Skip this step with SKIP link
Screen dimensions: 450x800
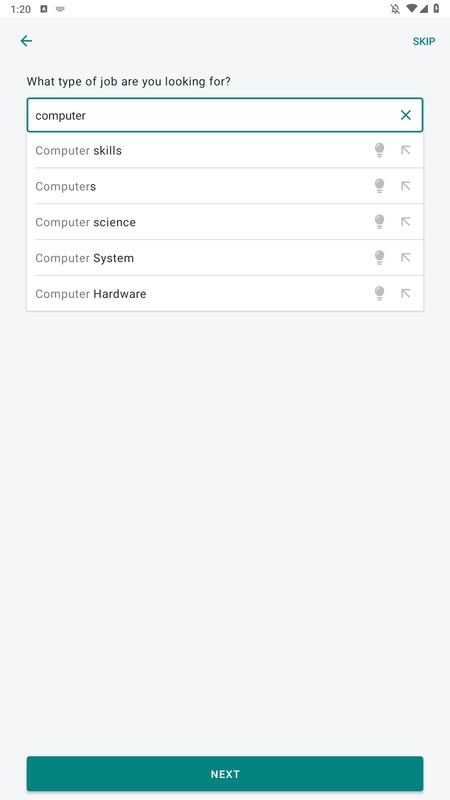[423, 41]
